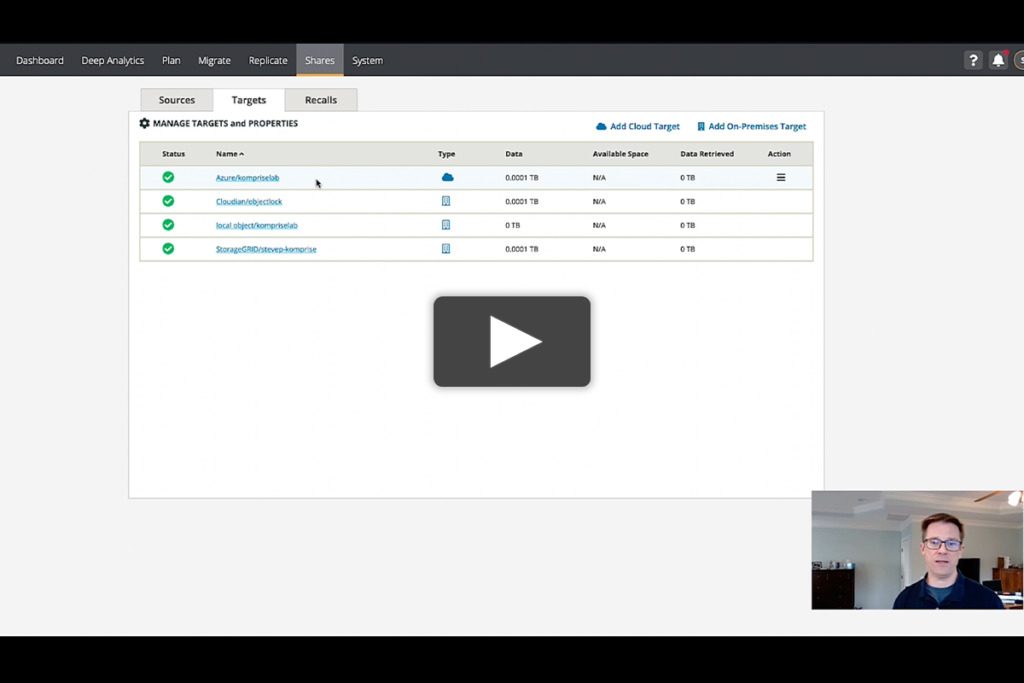Click the cloud Type icon on Azure/kompriselab row

click(x=446, y=176)
